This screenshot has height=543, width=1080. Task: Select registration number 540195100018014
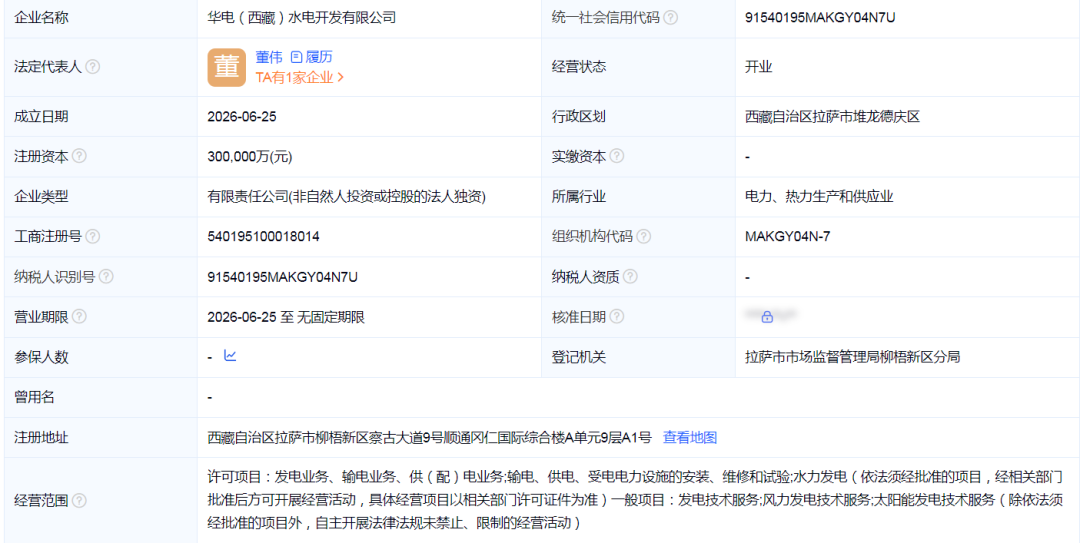(263, 236)
